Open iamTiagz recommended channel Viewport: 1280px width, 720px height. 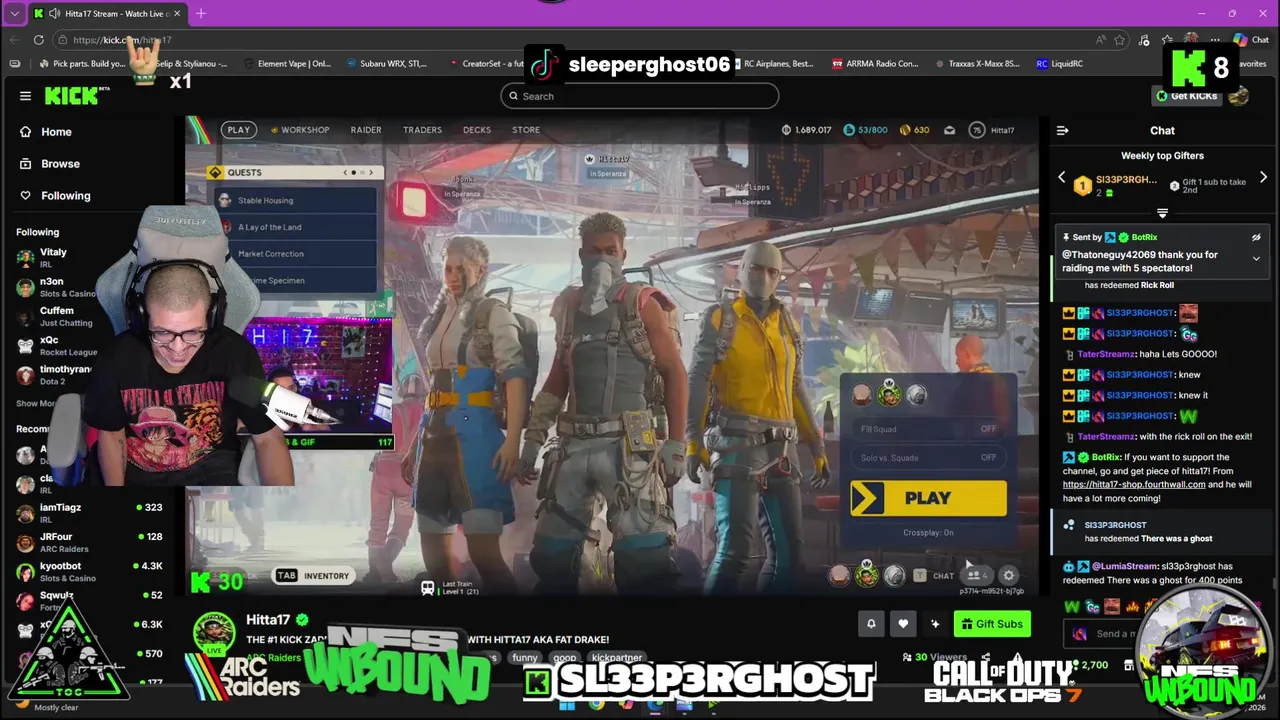click(90, 513)
